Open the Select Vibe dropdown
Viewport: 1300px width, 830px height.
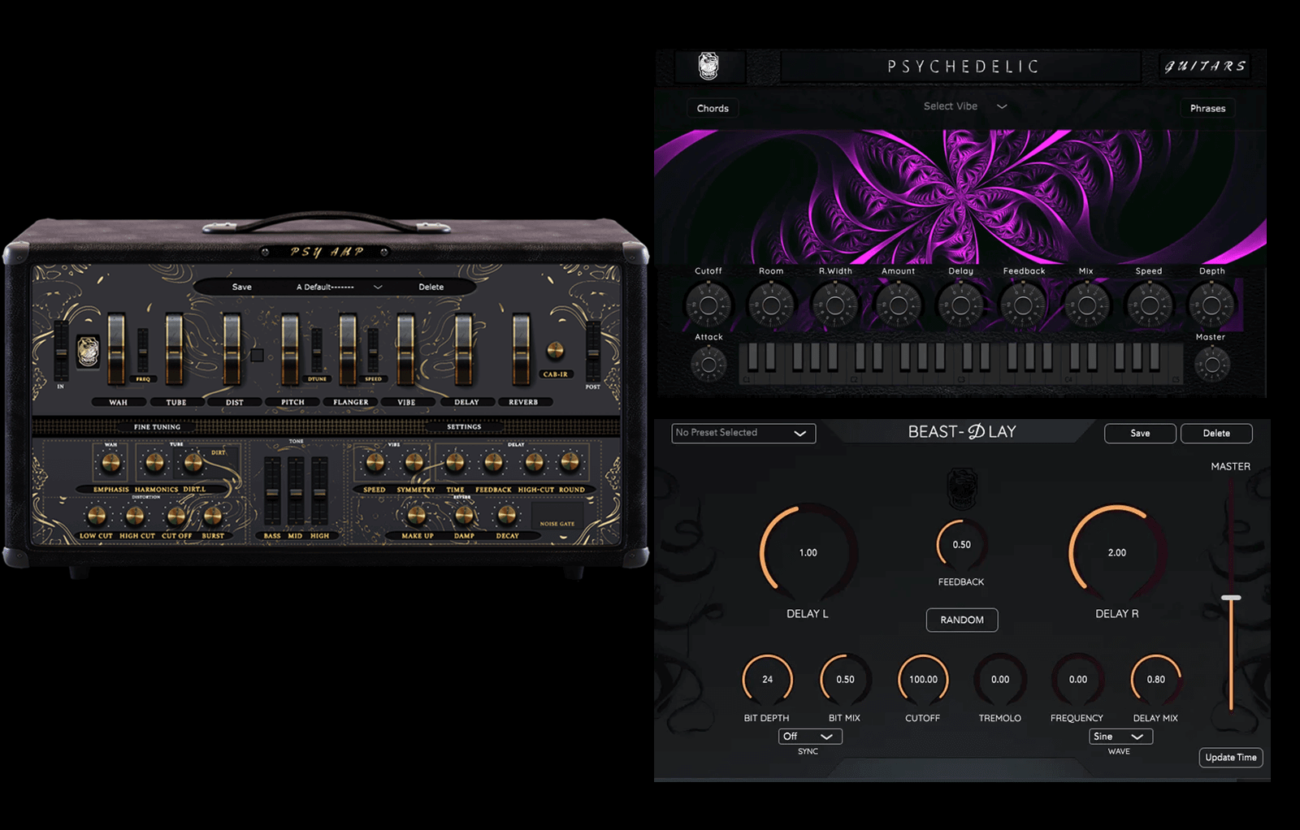point(965,104)
